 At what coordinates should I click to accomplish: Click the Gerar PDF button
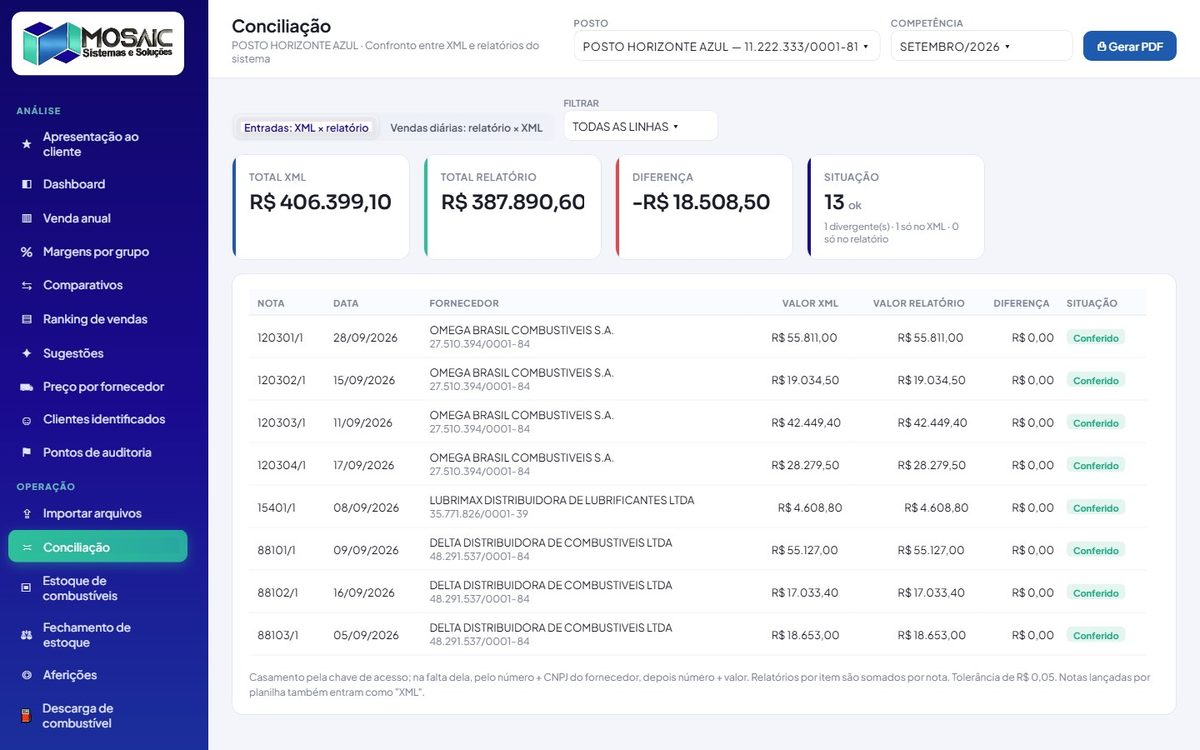(x=1130, y=46)
